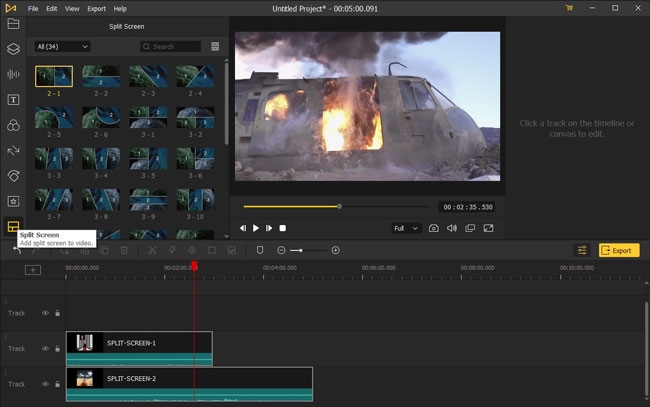The width and height of the screenshot is (650, 407).
Task: Open the File menu
Action: pyautogui.click(x=33, y=8)
